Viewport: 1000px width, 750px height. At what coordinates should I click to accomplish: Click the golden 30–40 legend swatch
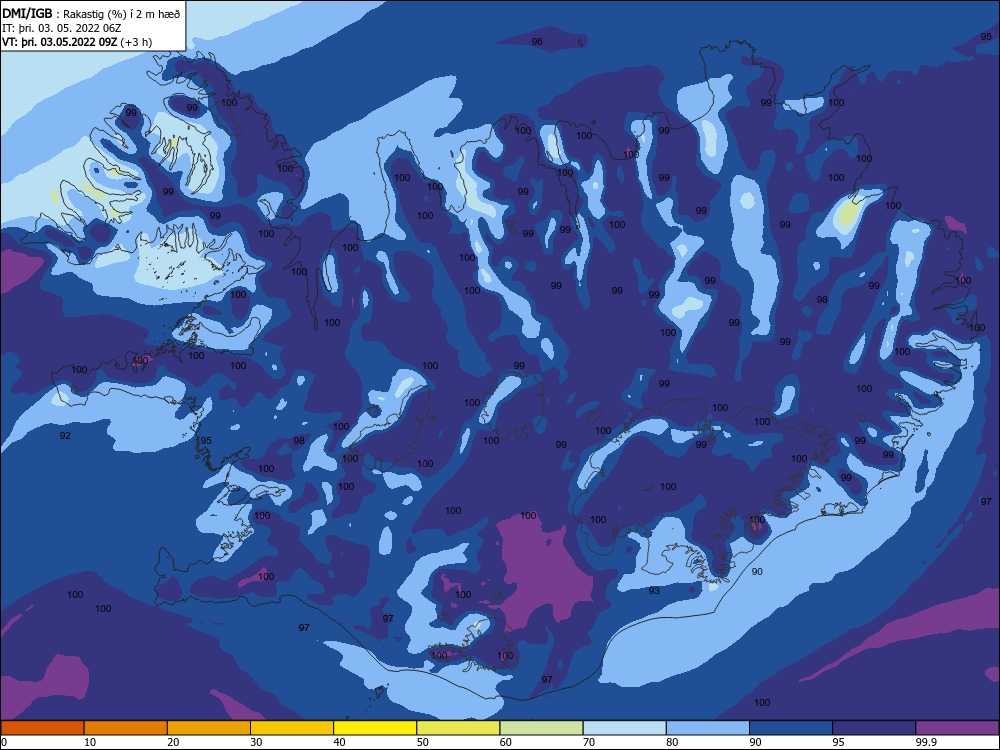pyautogui.click(x=292, y=728)
